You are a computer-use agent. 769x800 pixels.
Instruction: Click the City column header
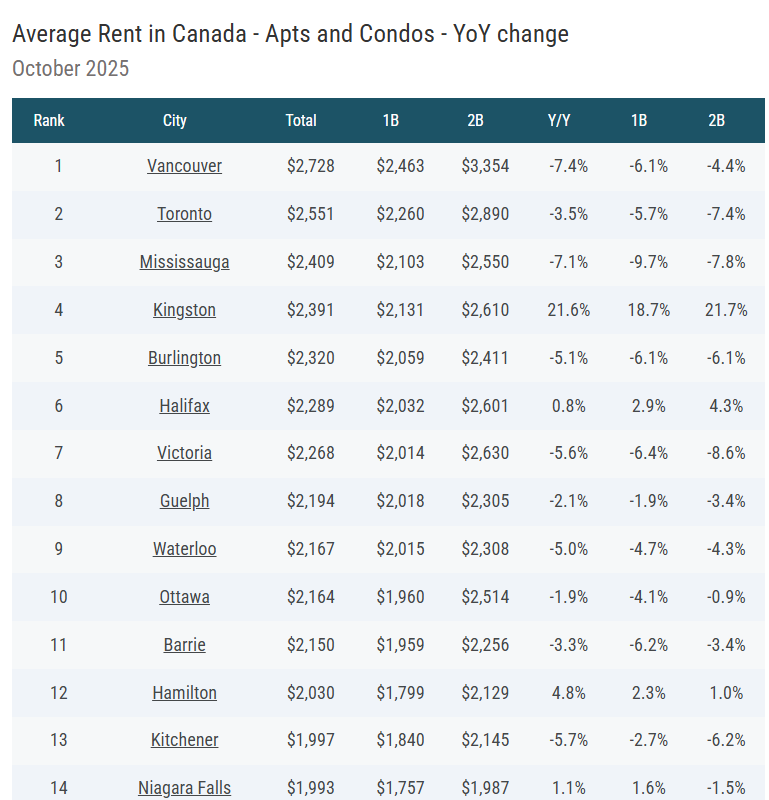click(175, 120)
